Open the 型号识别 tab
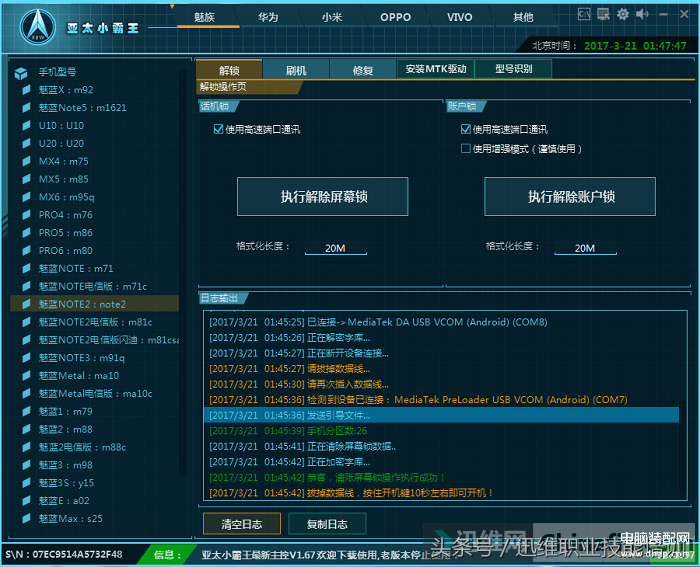 (x=513, y=69)
